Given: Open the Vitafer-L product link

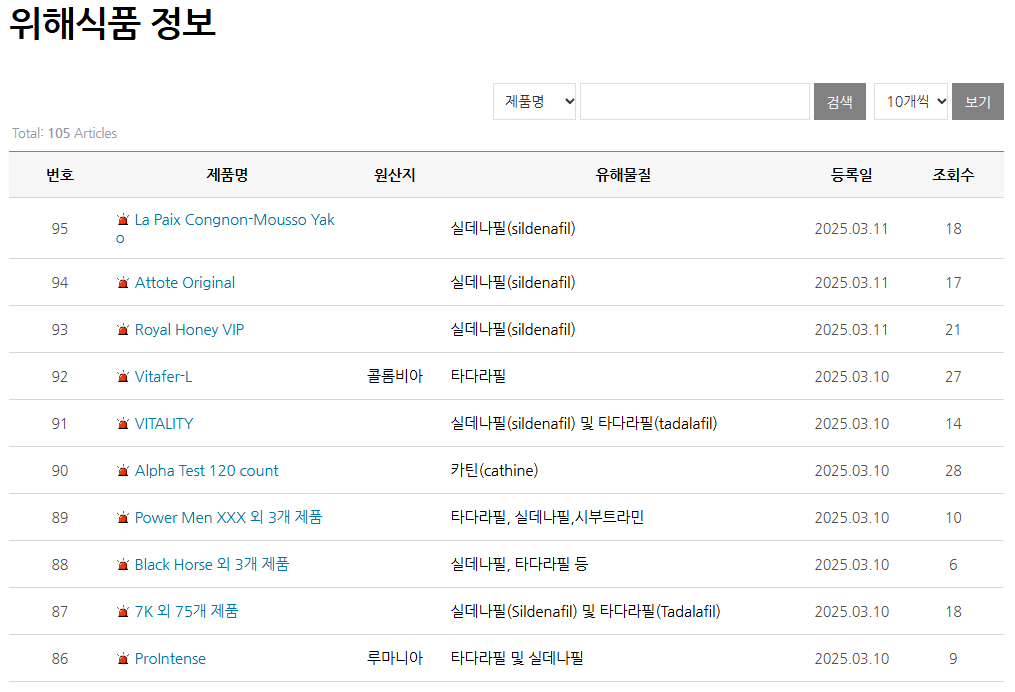Looking at the screenshot, I should [163, 377].
